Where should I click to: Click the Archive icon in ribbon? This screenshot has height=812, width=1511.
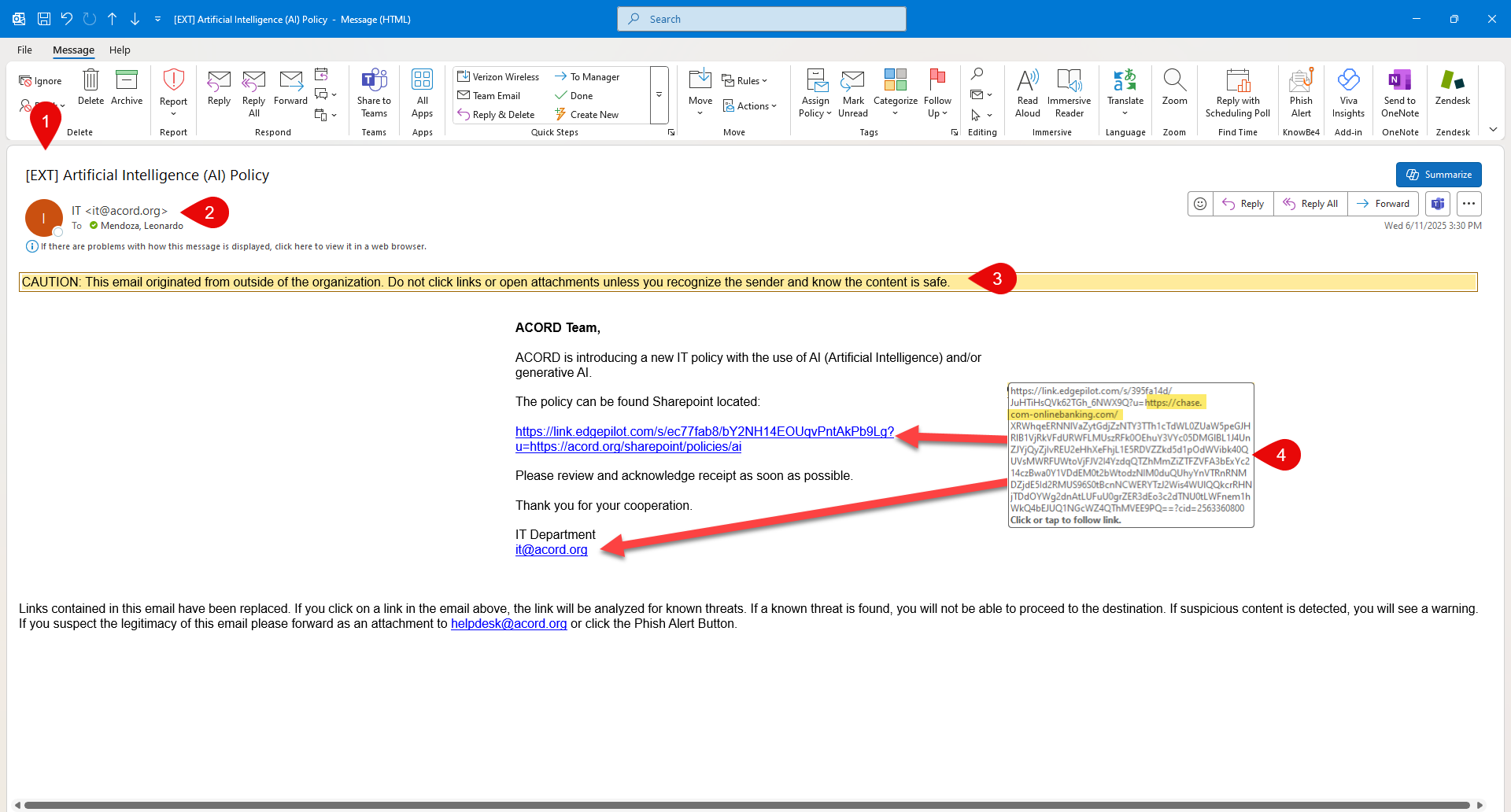coord(126,81)
